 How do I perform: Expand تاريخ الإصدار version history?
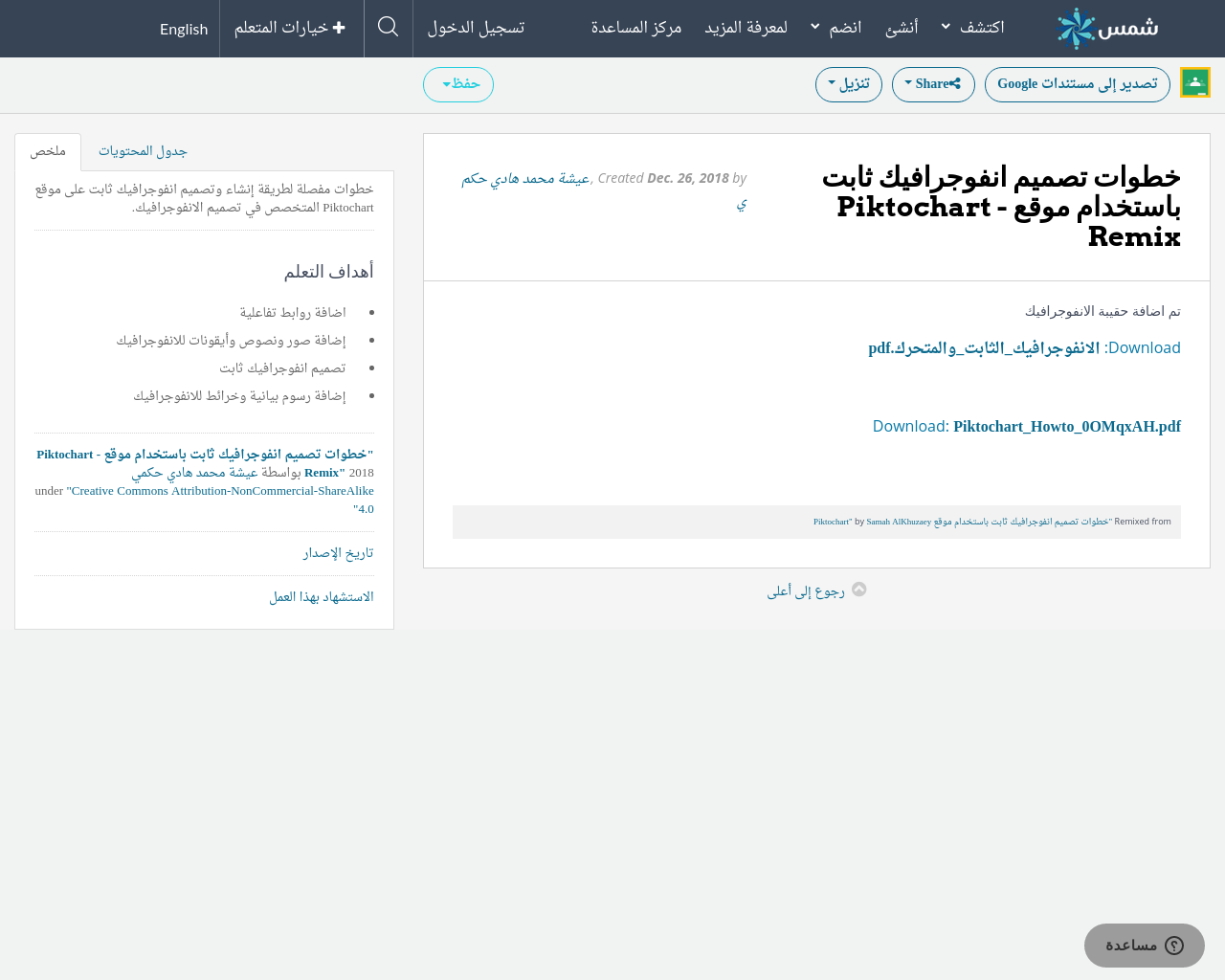pos(338,553)
